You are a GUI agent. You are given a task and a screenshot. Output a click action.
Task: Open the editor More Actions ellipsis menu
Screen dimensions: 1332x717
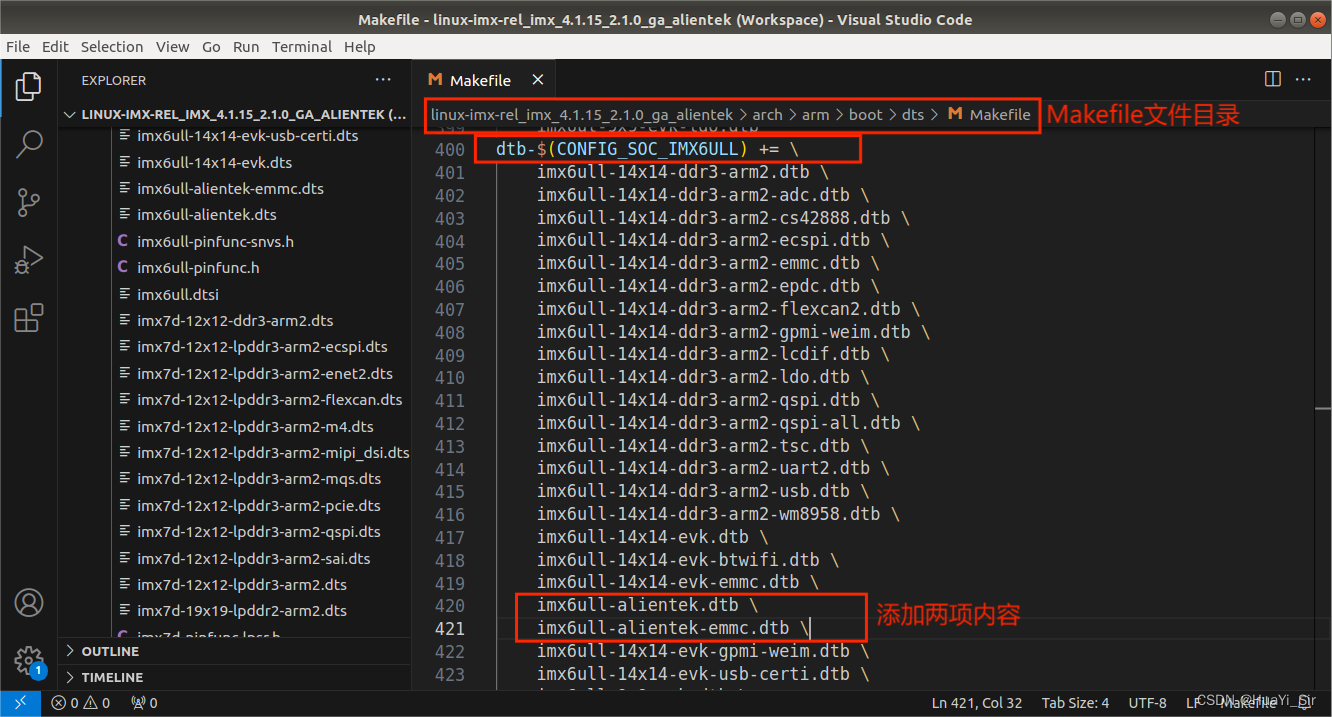[1303, 79]
